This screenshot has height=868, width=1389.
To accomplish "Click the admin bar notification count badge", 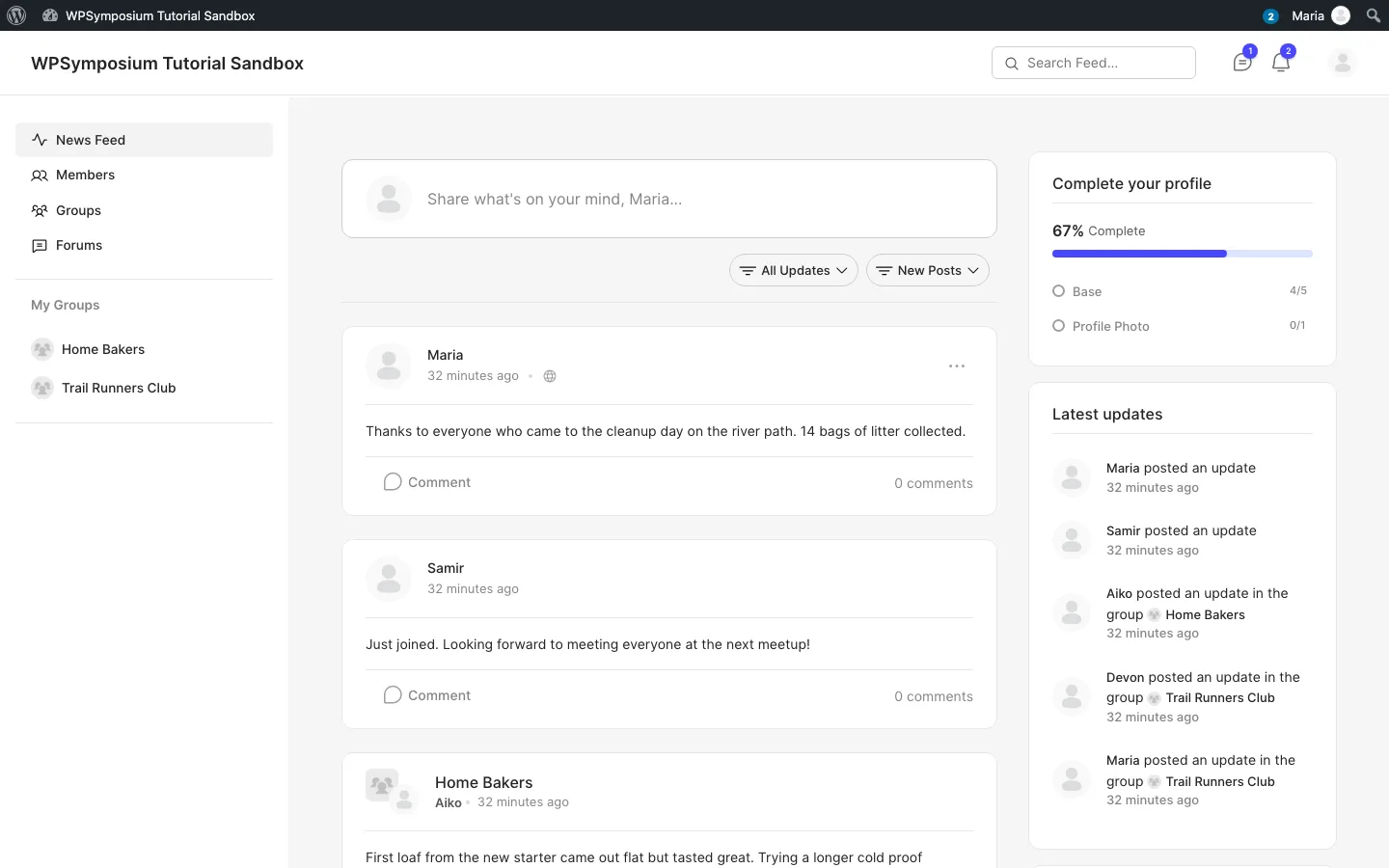I will (1270, 15).
